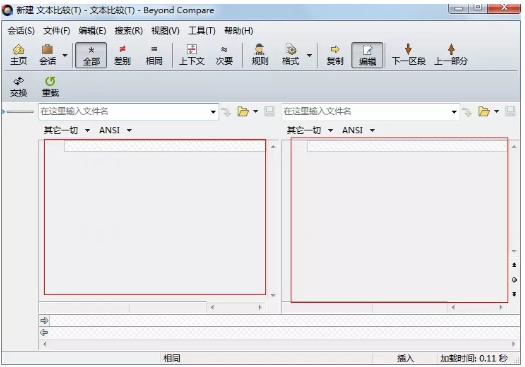Open the 编辑(E) menu
Viewport: 525px width, 367px height.
point(92,31)
